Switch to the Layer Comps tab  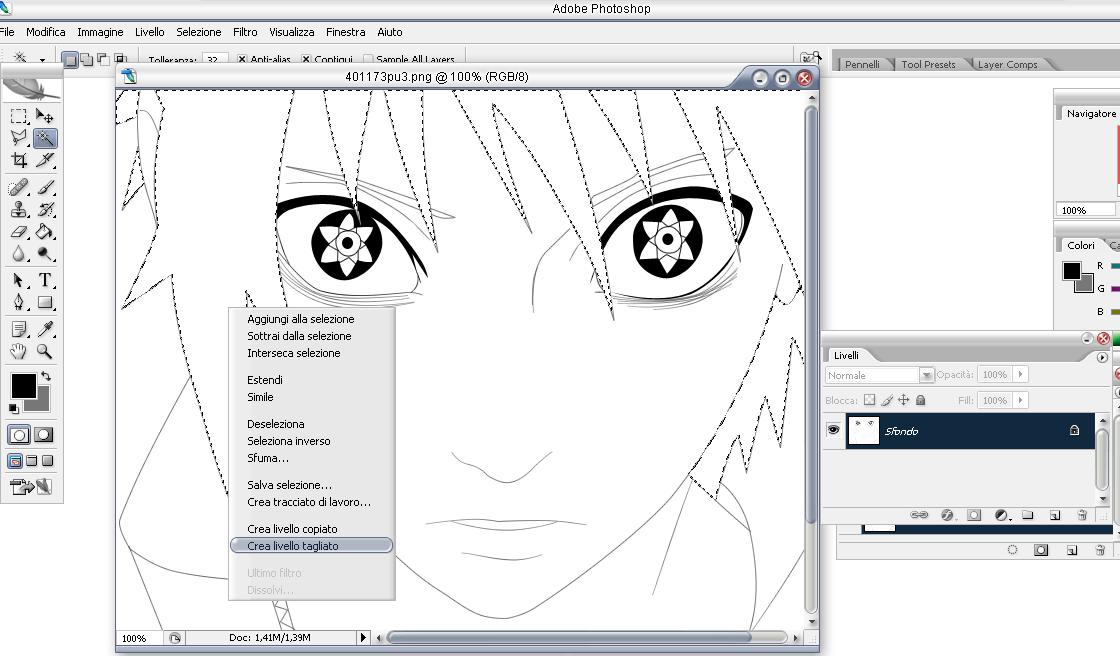click(1007, 64)
